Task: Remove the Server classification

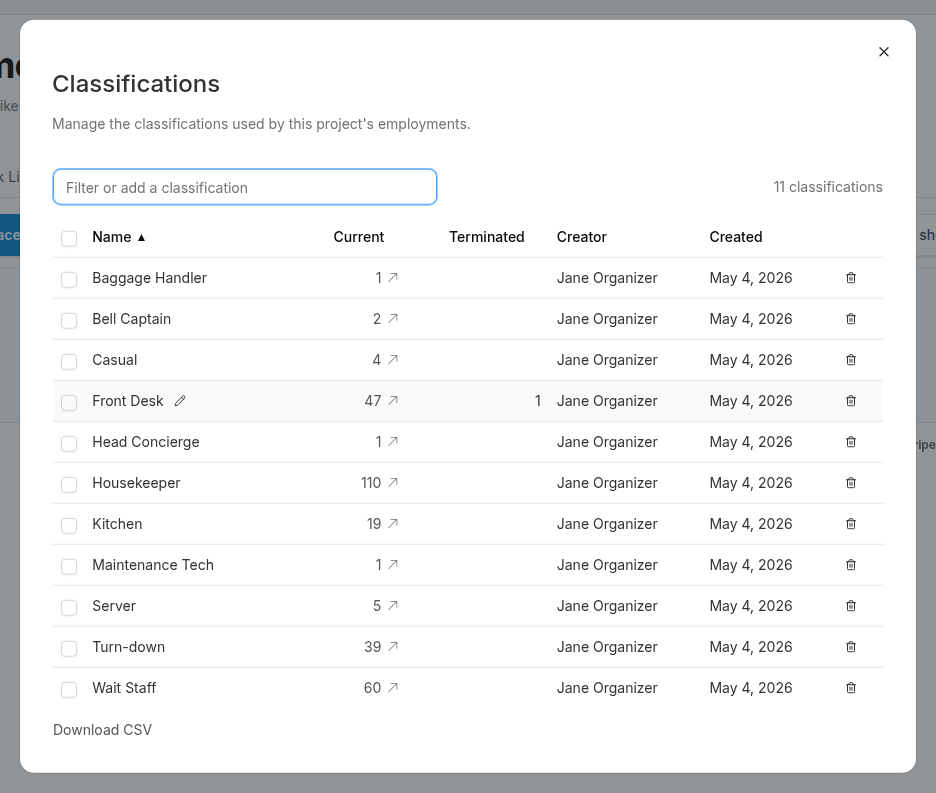Action: [851, 605]
